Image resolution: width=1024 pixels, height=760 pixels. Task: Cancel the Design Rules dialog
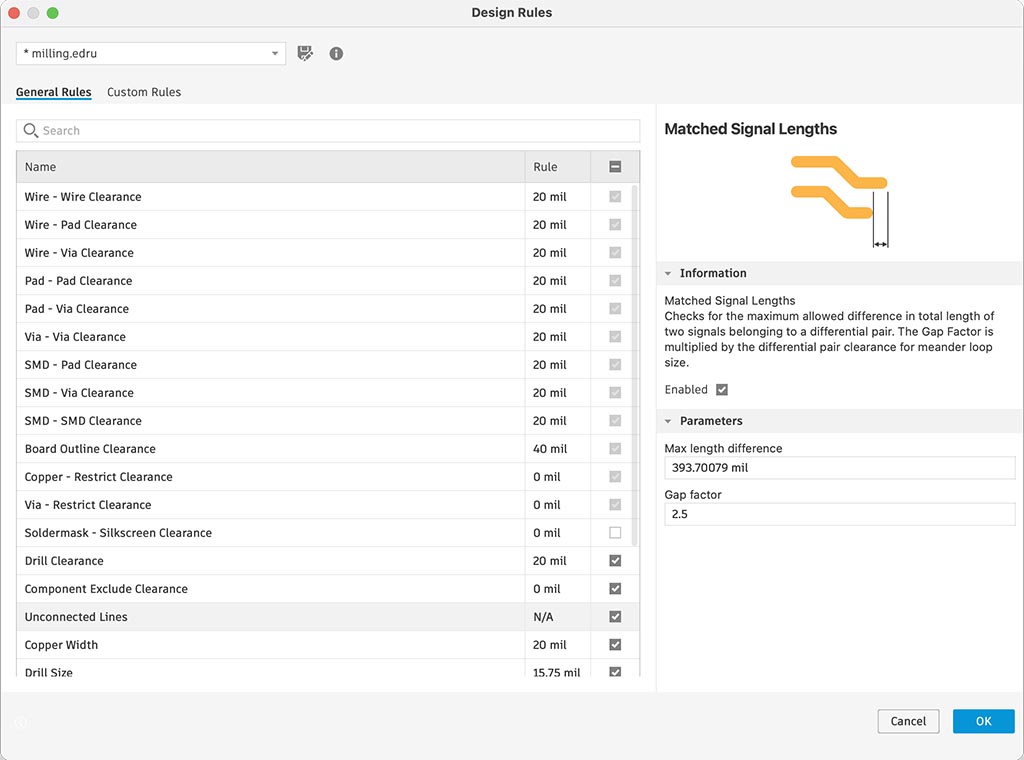(908, 721)
